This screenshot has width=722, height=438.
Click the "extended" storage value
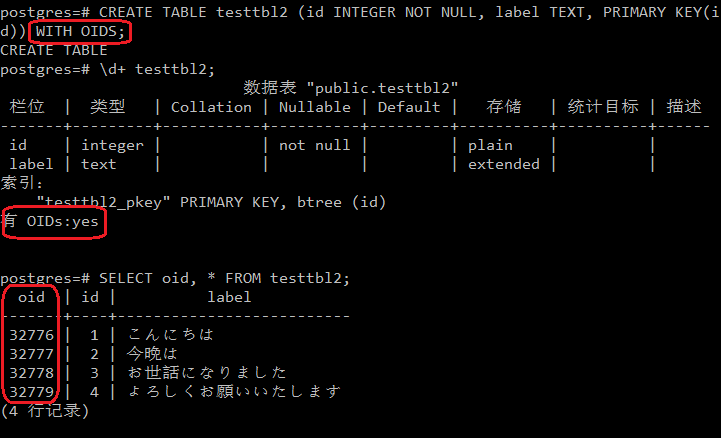coord(503,164)
